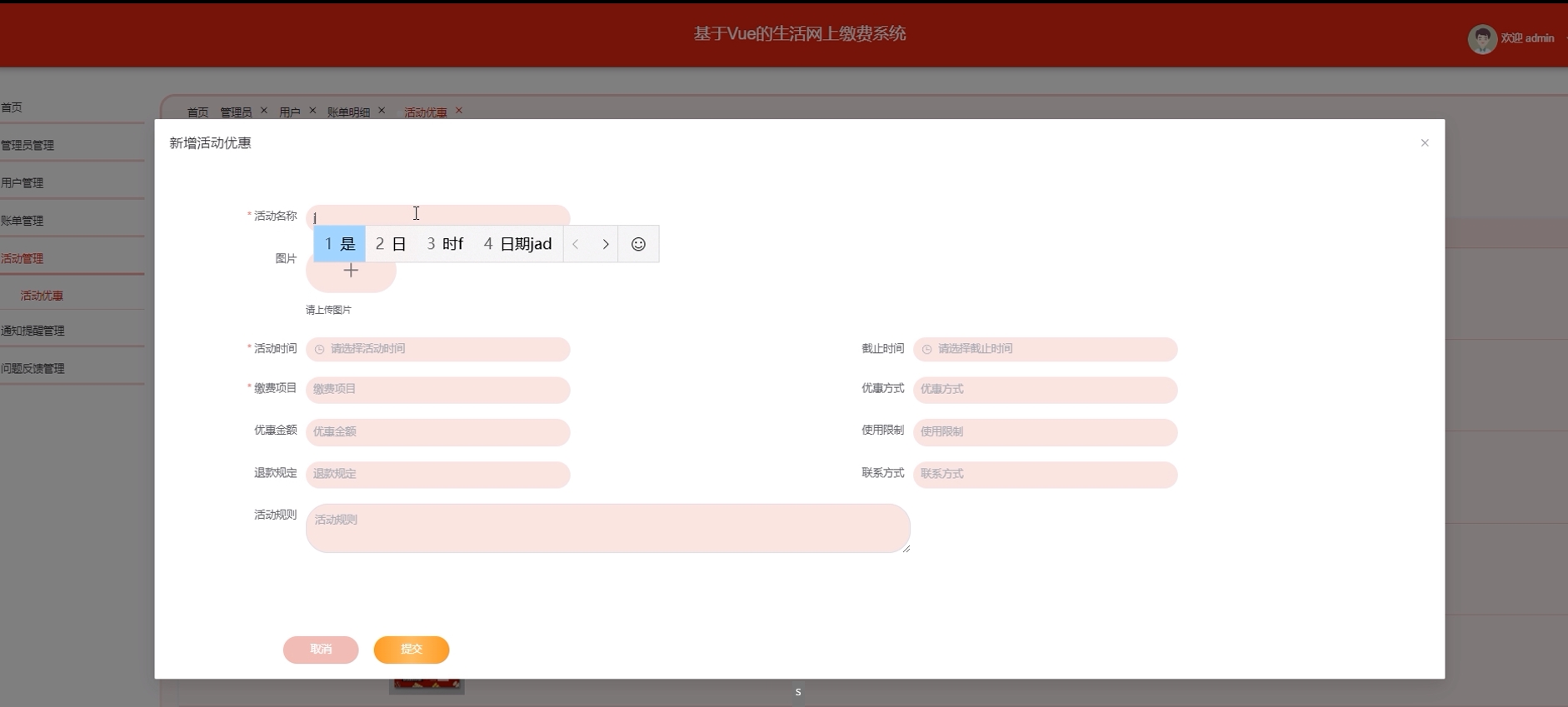
Task: Click the 请上传图片 hint text
Action: coord(328,310)
